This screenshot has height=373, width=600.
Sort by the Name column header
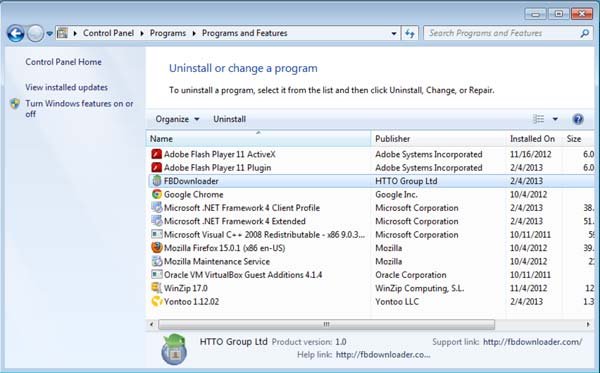[x=258, y=139]
